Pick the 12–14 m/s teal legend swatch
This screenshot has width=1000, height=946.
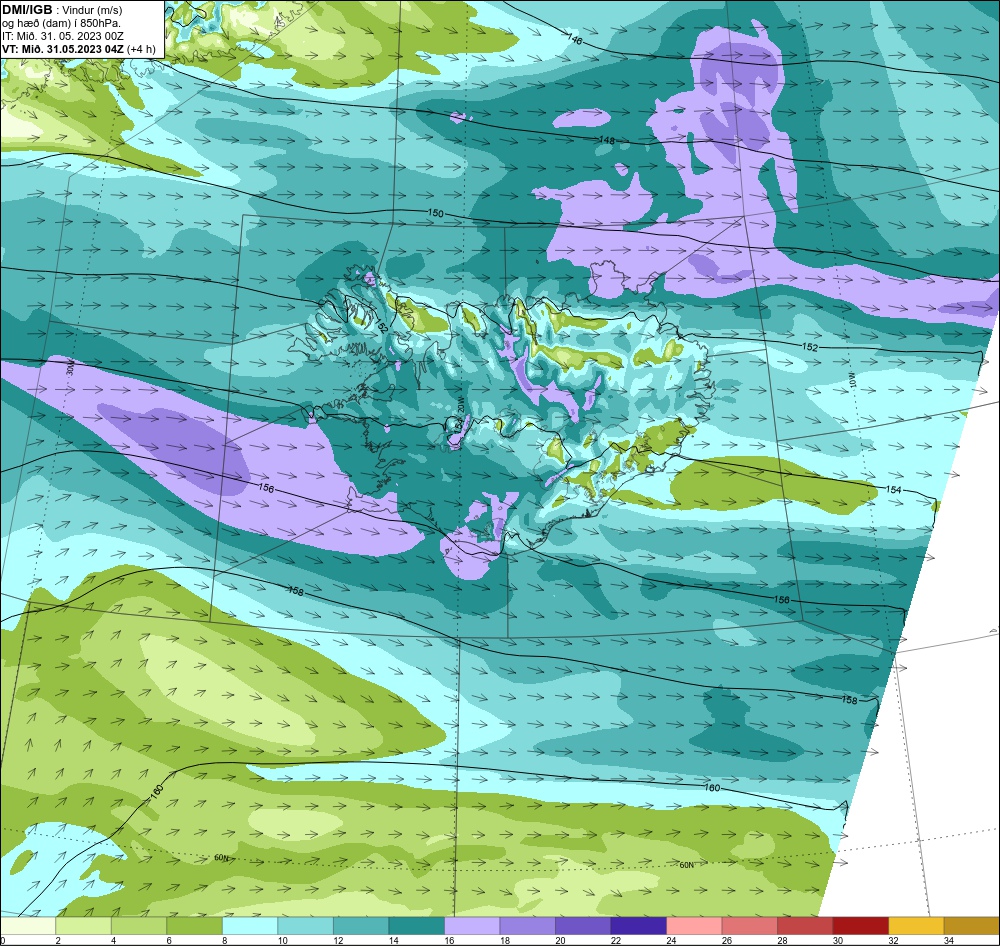[361, 926]
